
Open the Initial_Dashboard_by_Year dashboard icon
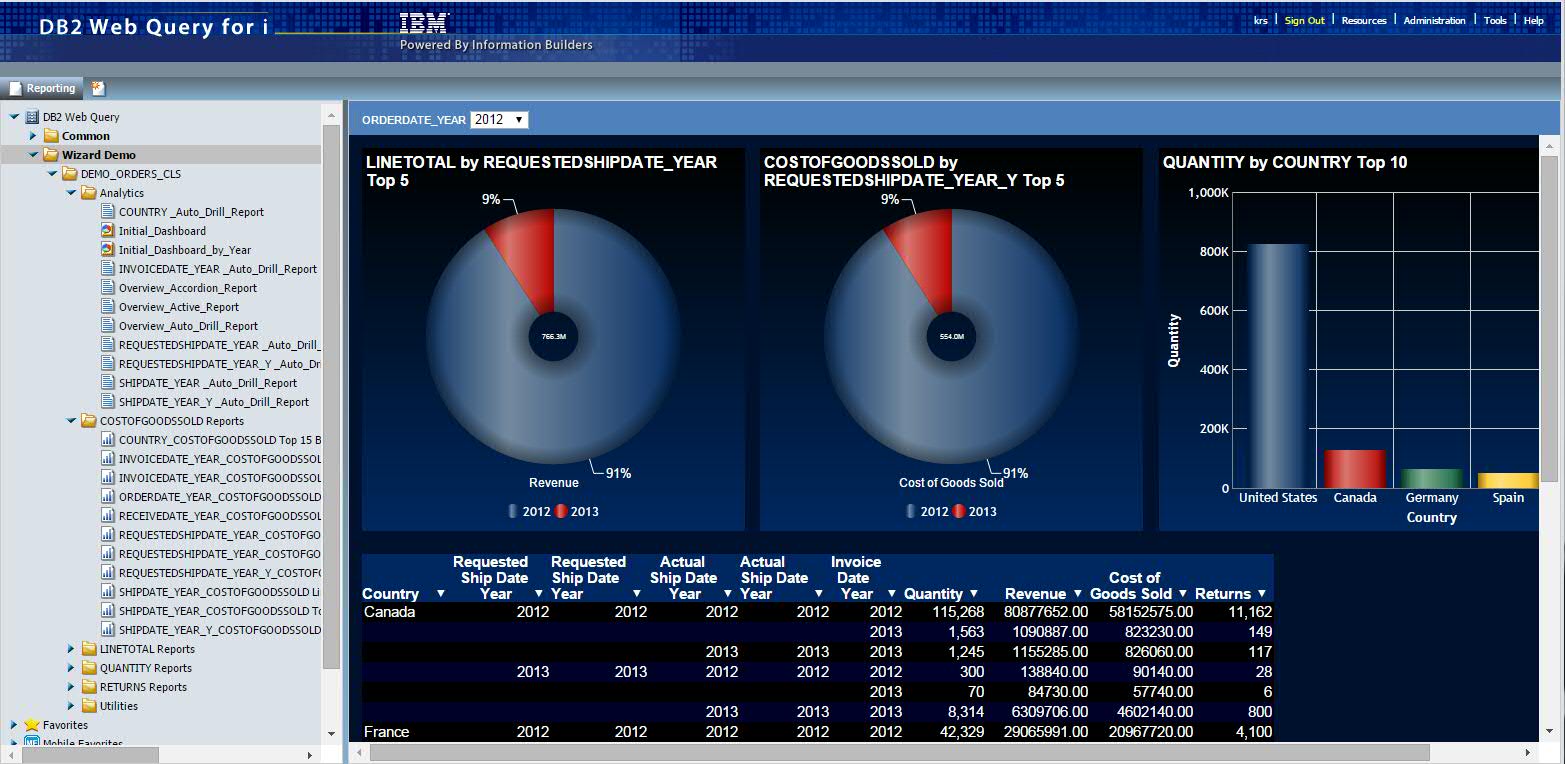coord(108,250)
